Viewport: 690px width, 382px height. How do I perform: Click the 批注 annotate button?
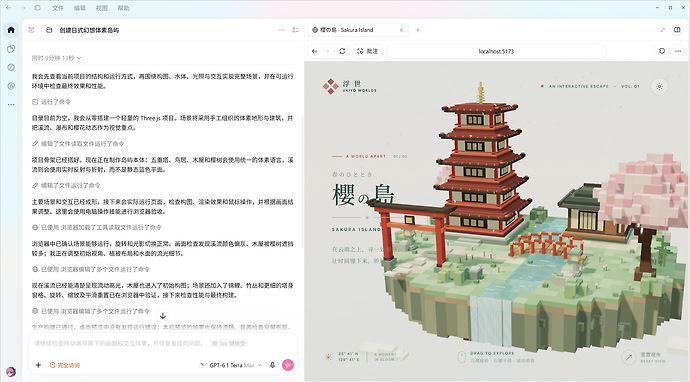tap(367, 51)
